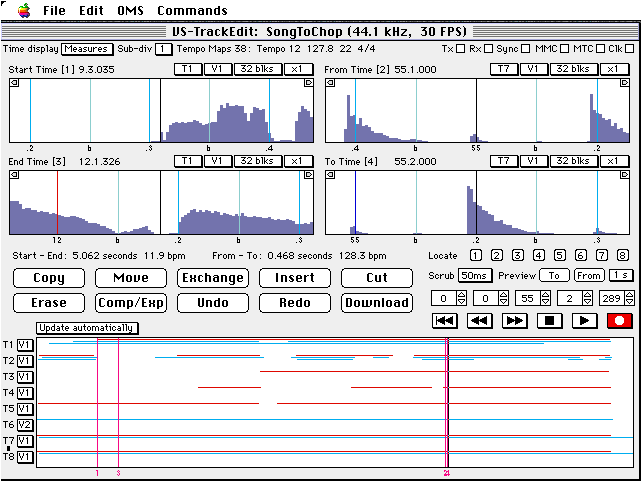Click the Copy button
The width and height of the screenshot is (641, 481).
49,278
